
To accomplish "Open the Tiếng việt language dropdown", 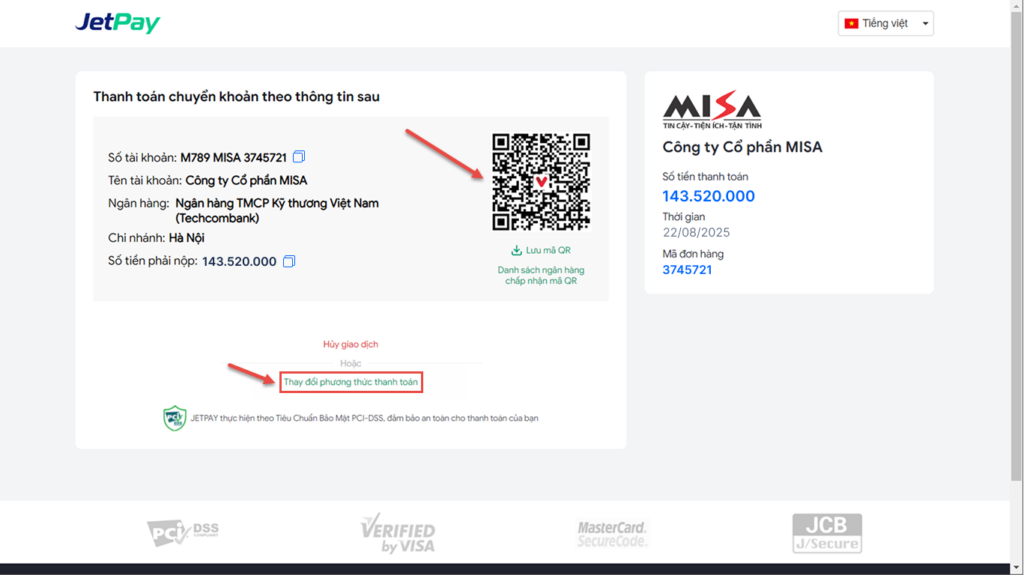I will (886, 24).
